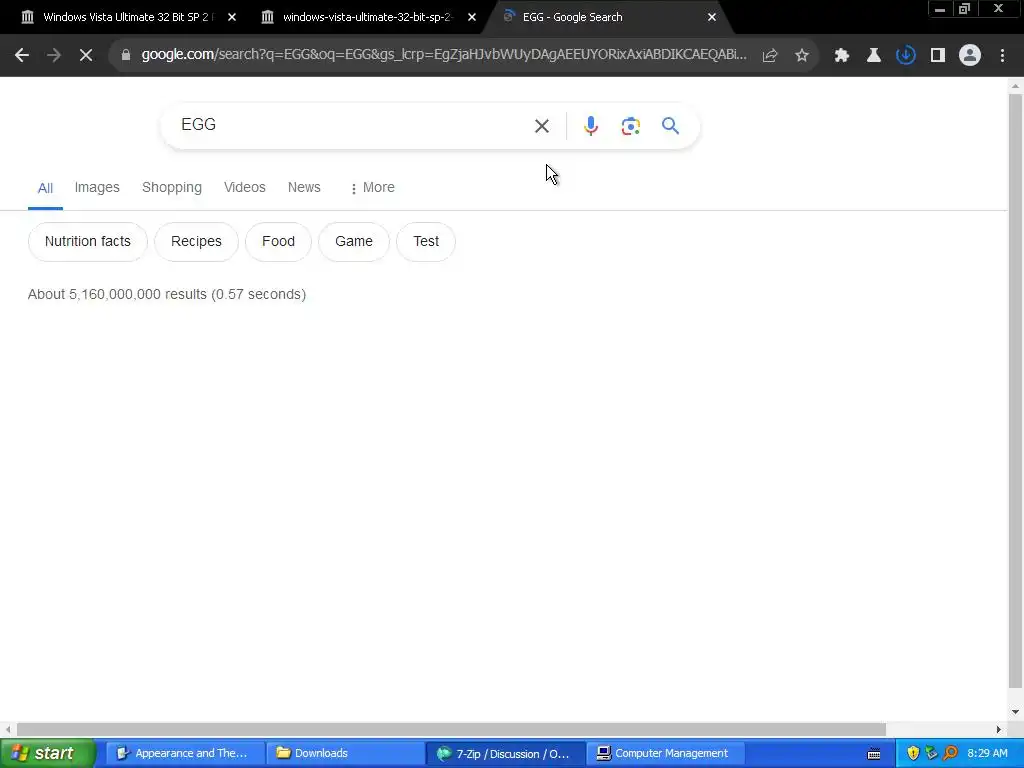Switch to the Images results tab
Screen dimensions: 1024x768
pyautogui.click(x=97, y=187)
